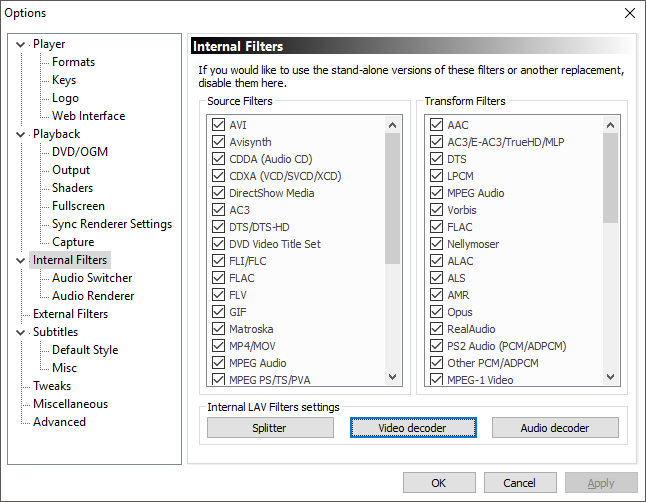The width and height of the screenshot is (646, 502).
Task: Disable the RealAudio transform filter
Action: [x=436, y=328]
